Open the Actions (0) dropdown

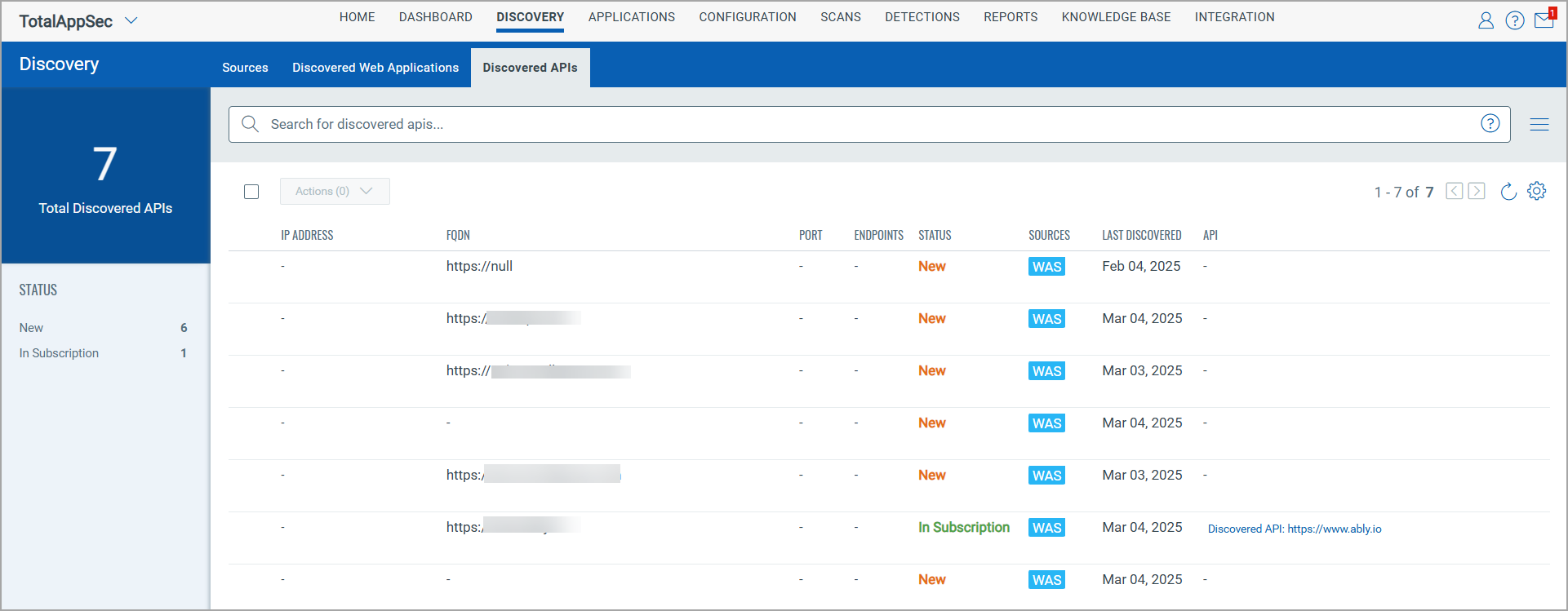[x=335, y=191]
